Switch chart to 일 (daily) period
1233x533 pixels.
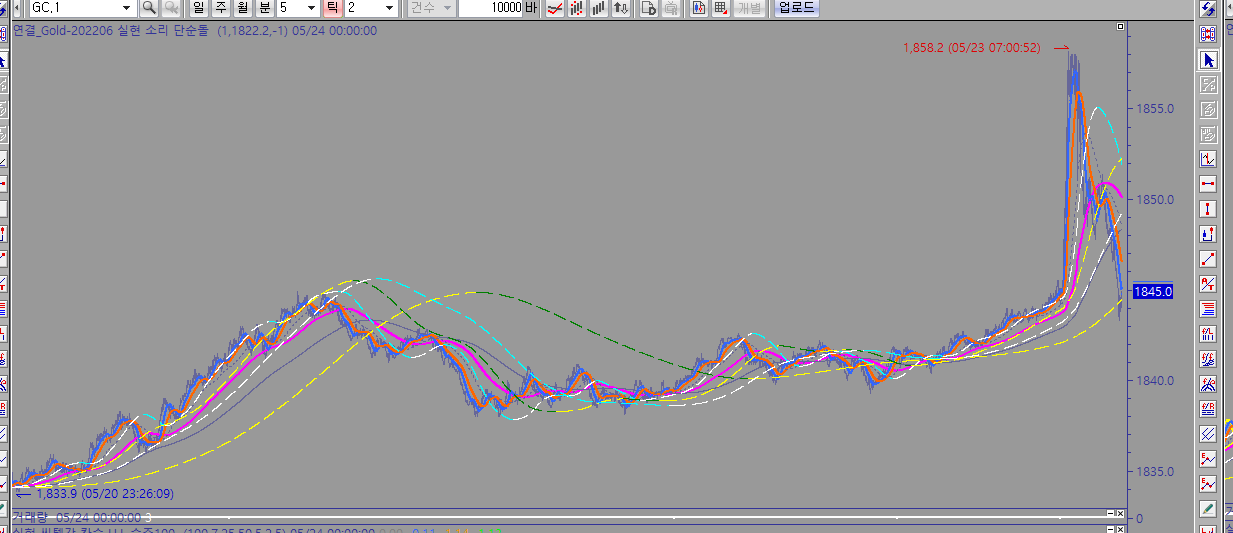[x=198, y=8]
